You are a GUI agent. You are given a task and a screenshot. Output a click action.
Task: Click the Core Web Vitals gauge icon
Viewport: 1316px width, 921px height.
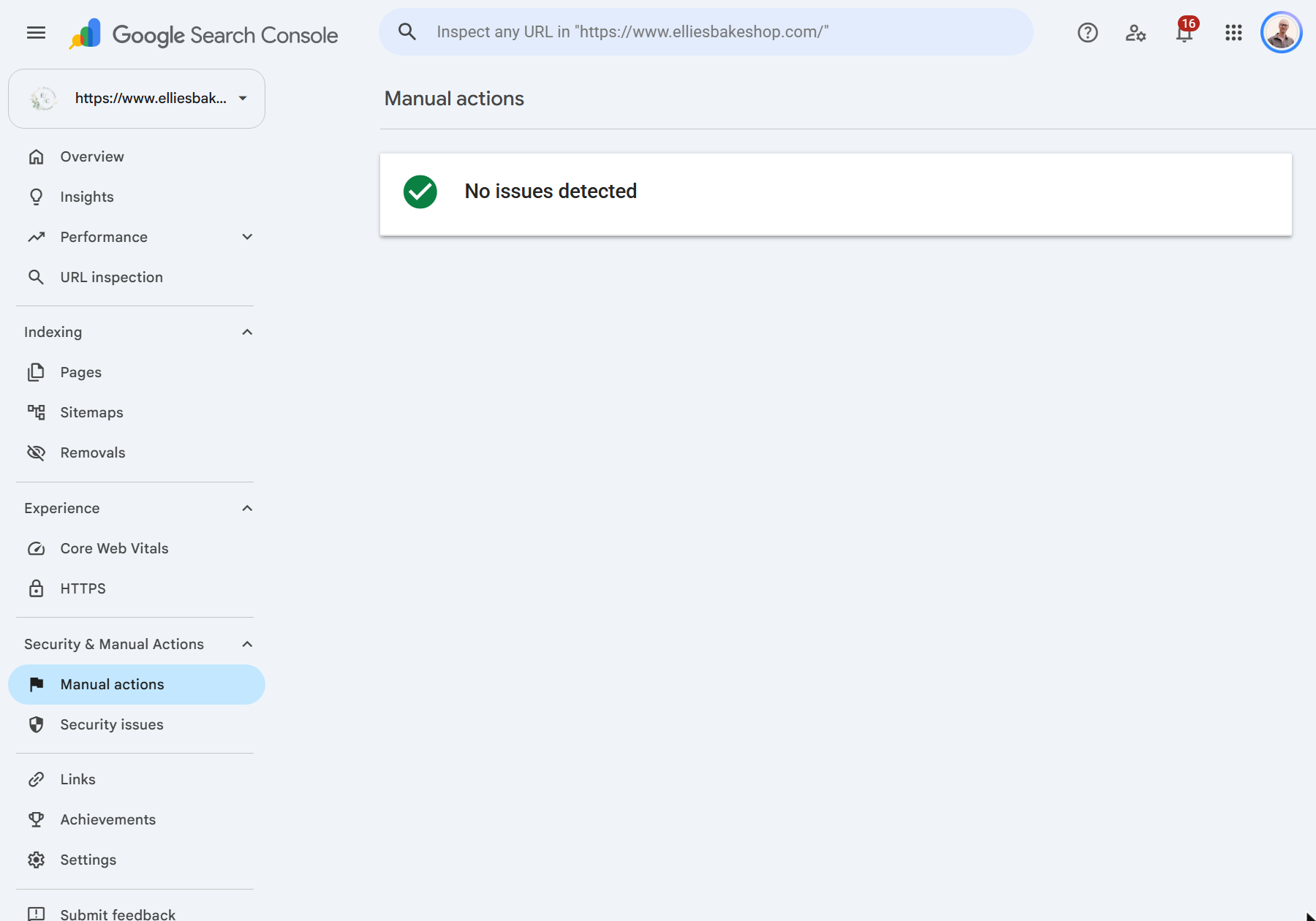(36, 548)
